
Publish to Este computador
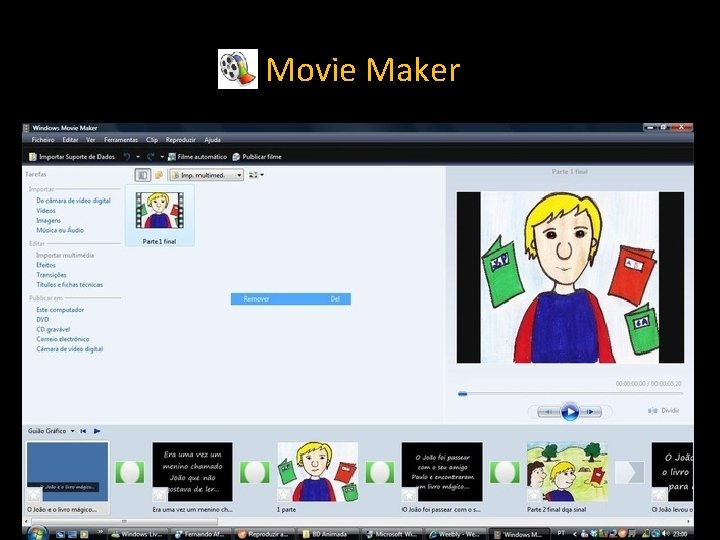click(x=60, y=310)
